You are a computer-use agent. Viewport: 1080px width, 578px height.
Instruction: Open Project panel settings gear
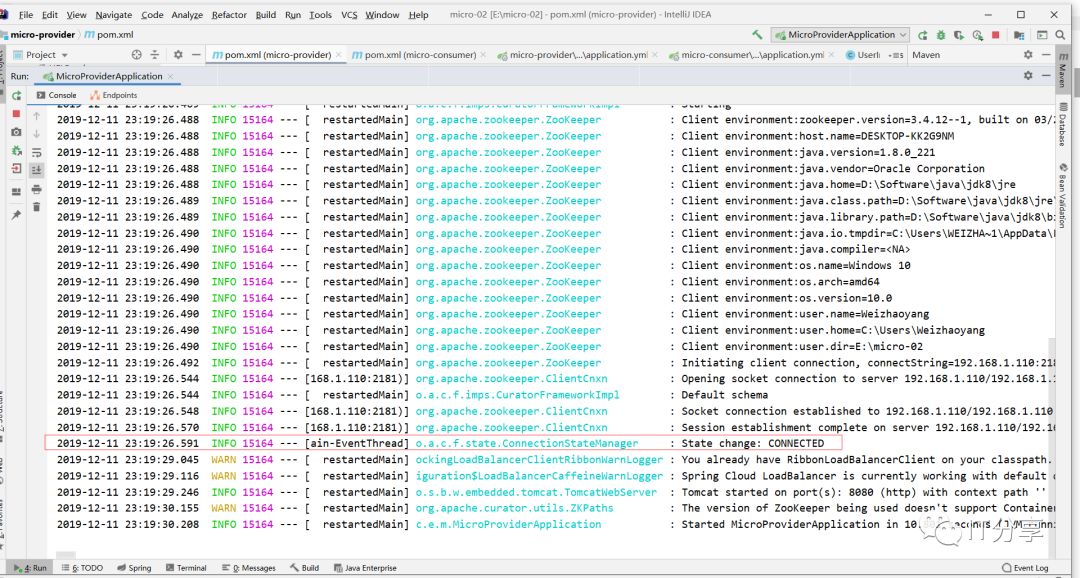click(x=178, y=54)
